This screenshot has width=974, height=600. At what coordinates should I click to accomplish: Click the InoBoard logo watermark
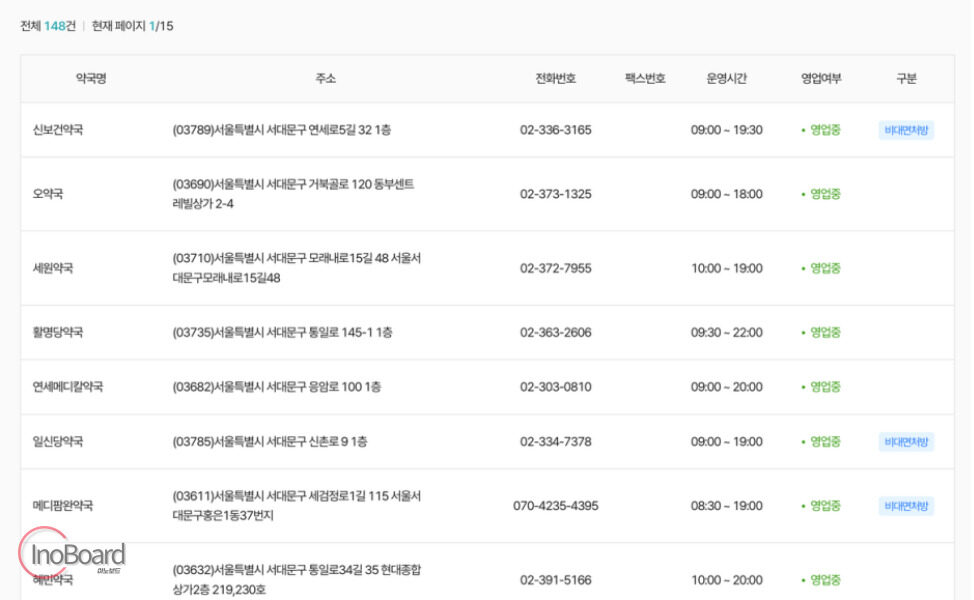click(x=73, y=553)
